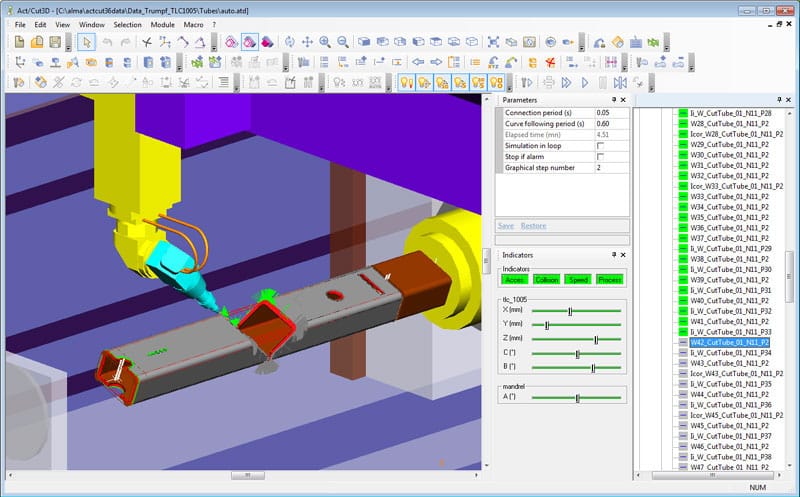Click the Zoom out magnifier icon

click(x=343, y=42)
